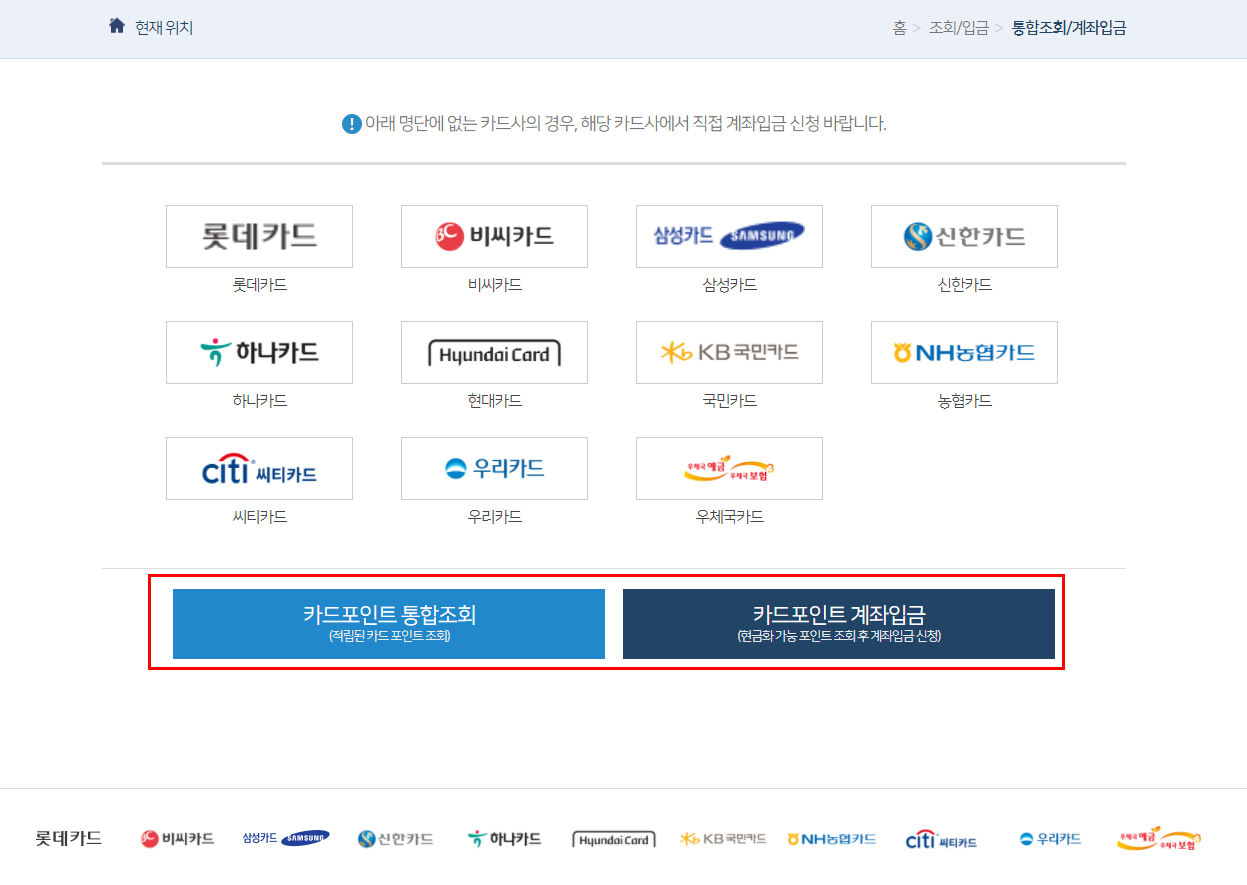Select the 신한카드 logo card
The height and width of the screenshot is (885, 1247).
coord(964,236)
